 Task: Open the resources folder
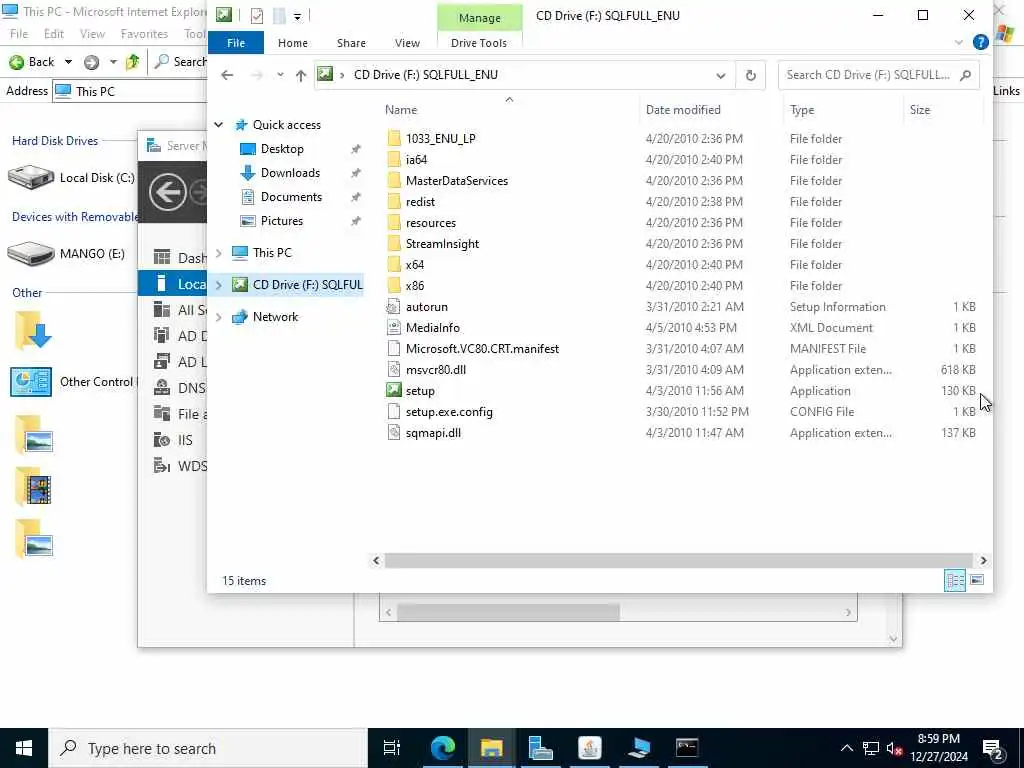point(430,223)
